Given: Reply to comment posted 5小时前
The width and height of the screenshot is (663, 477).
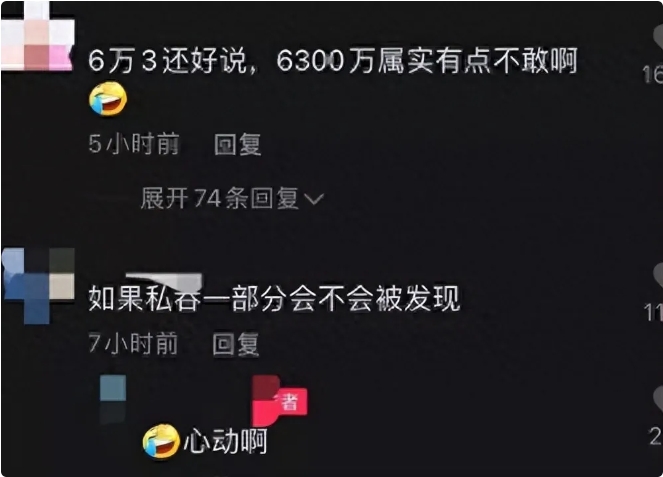Looking at the screenshot, I should pyautogui.click(x=237, y=144).
